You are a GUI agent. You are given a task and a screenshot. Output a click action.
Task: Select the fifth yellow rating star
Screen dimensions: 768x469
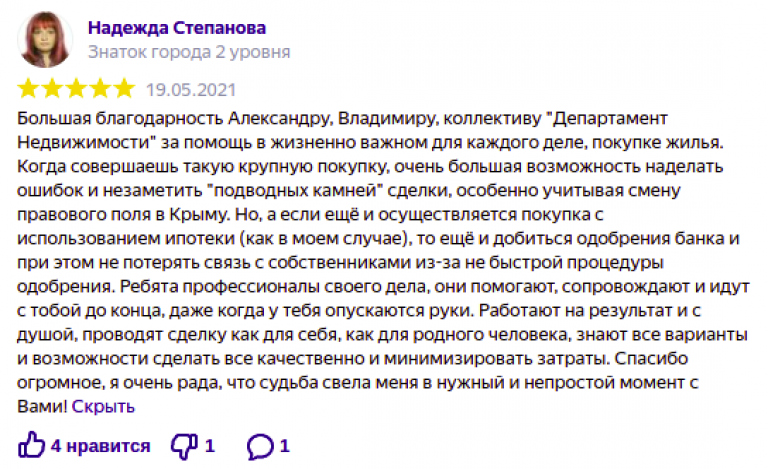click(x=124, y=89)
